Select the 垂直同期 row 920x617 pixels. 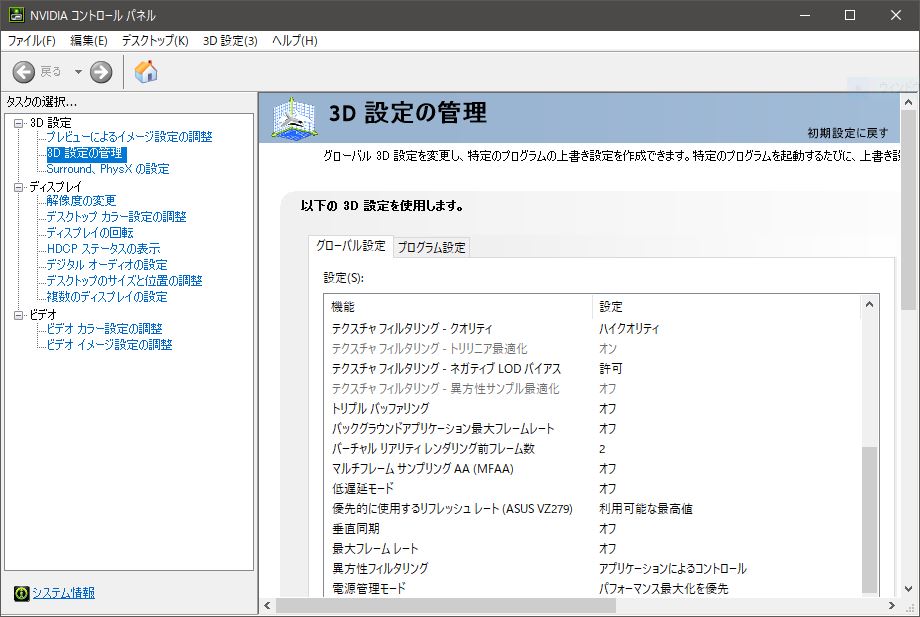pos(591,528)
